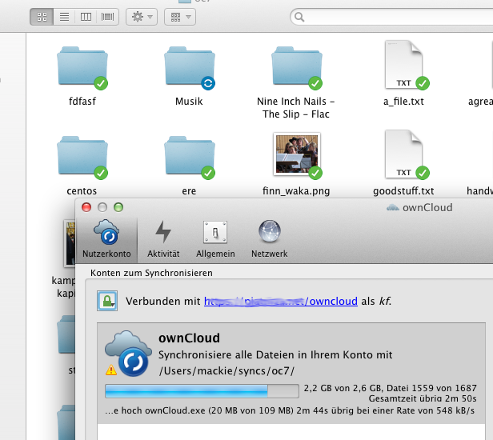
Task: Switch Finder to list view
Action: click(x=64, y=17)
